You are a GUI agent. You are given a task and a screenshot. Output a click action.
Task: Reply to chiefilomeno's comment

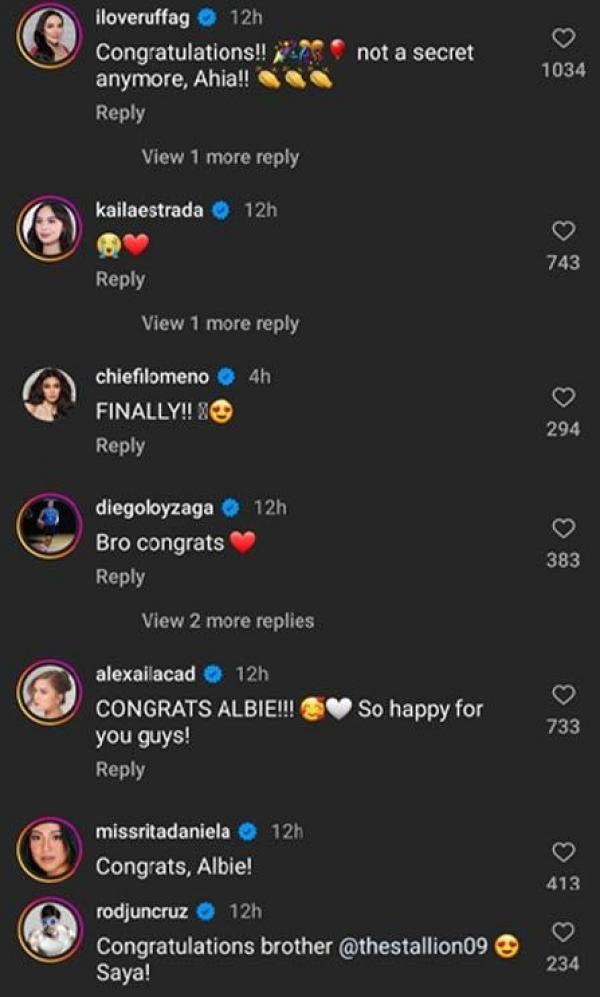click(120, 446)
